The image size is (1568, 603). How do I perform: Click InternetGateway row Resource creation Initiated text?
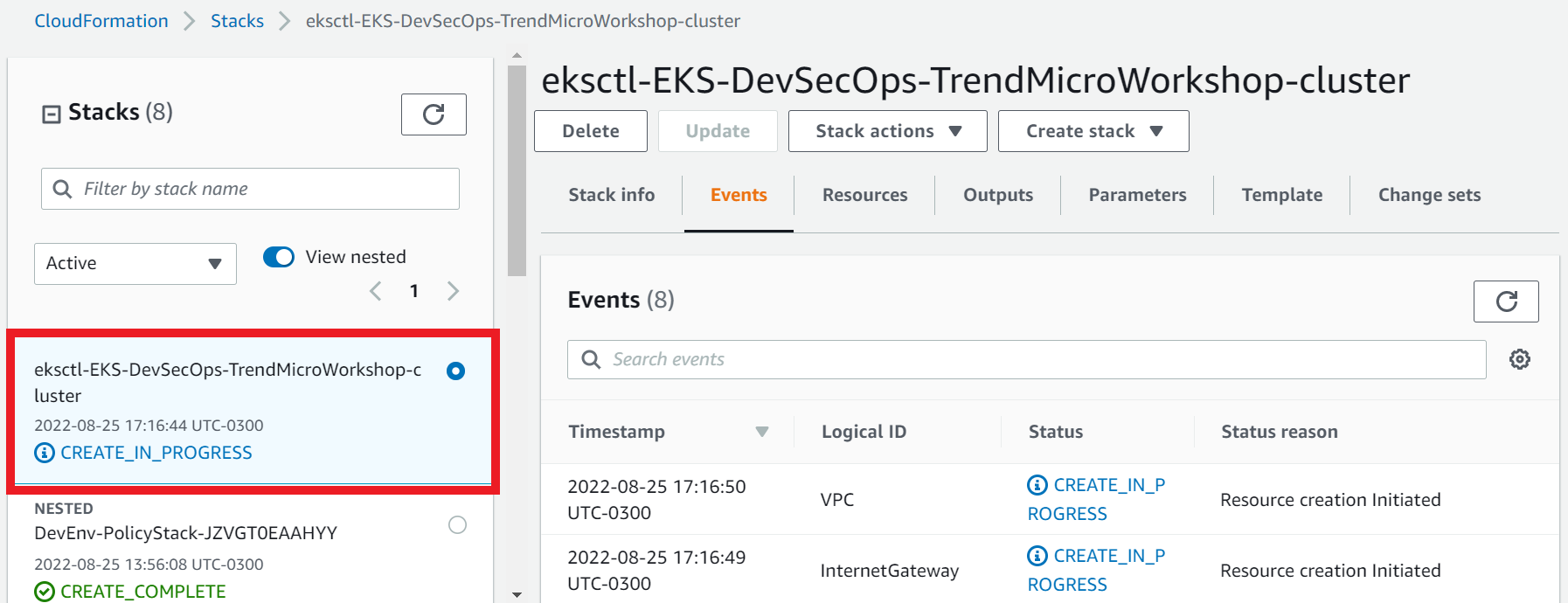[x=1330, y=571]
